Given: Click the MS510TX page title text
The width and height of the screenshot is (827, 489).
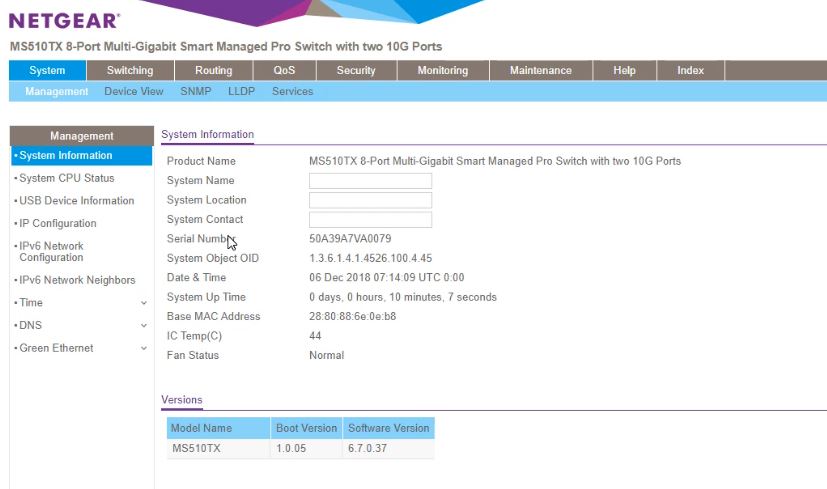Looking at the screenshot, I should point(226,46).
